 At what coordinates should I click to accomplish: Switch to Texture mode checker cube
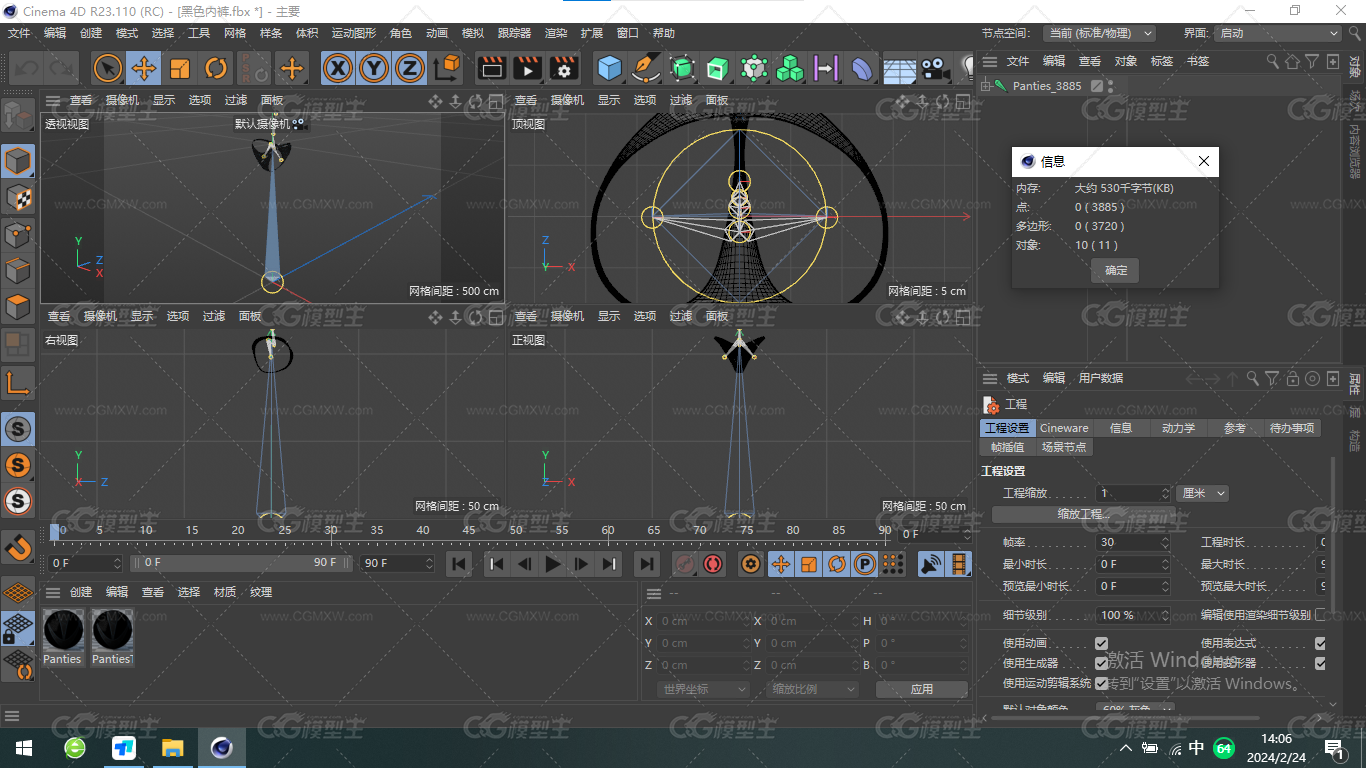click(x=18, y=197)
